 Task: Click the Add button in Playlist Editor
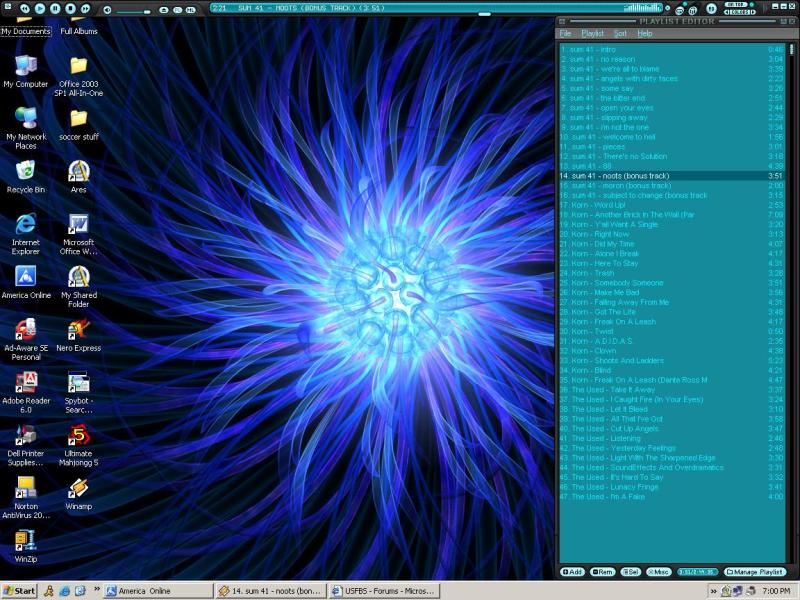pyautogui.click(x=572, y=572)
